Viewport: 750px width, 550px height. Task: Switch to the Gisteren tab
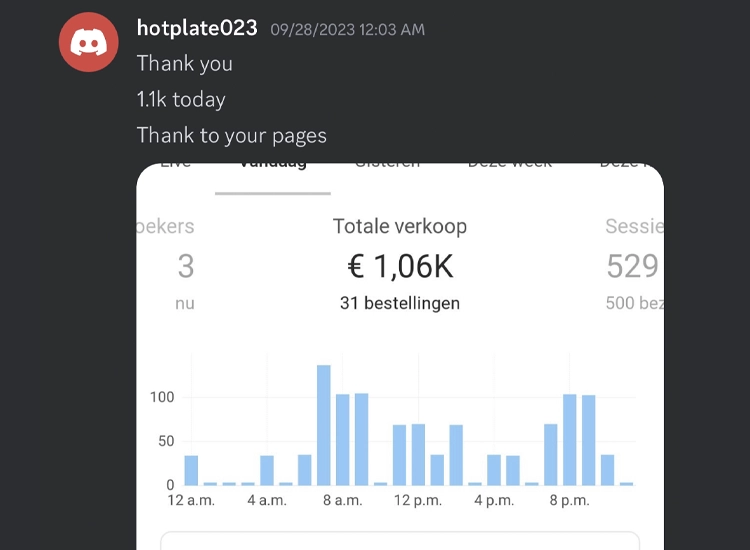click(x=387, y=166)
